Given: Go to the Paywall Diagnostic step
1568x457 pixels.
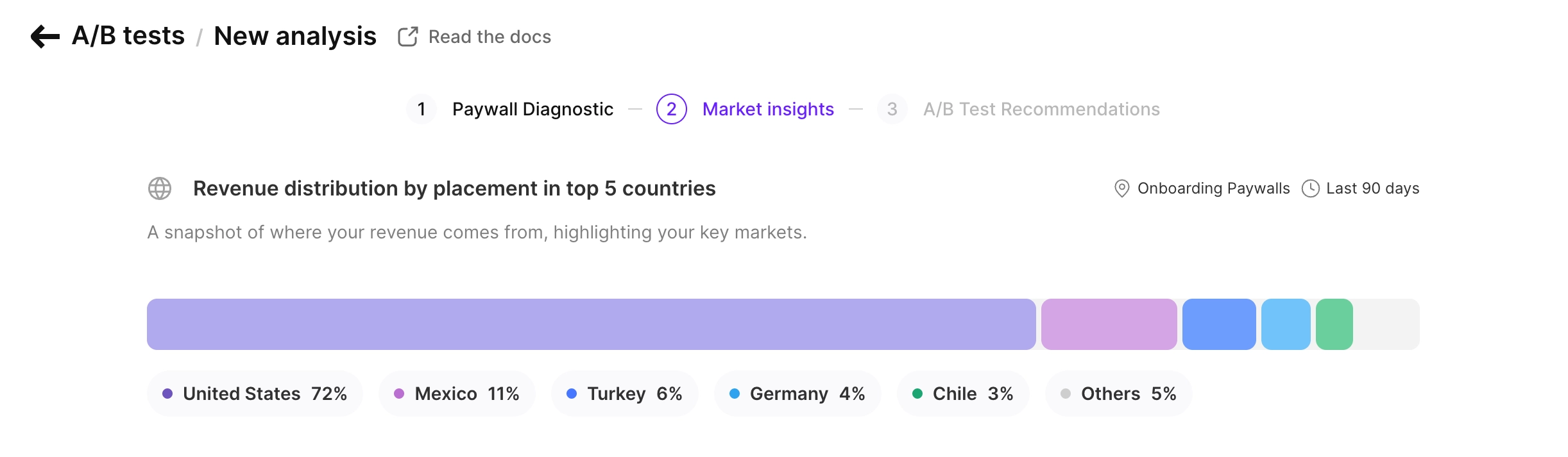Looking at the screenshot, I should click(533, 109).
